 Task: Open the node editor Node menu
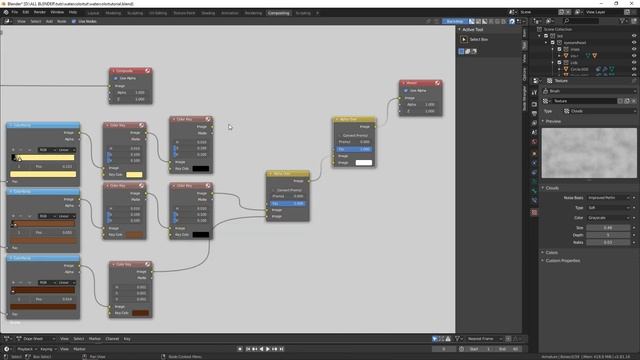point(62,21)
